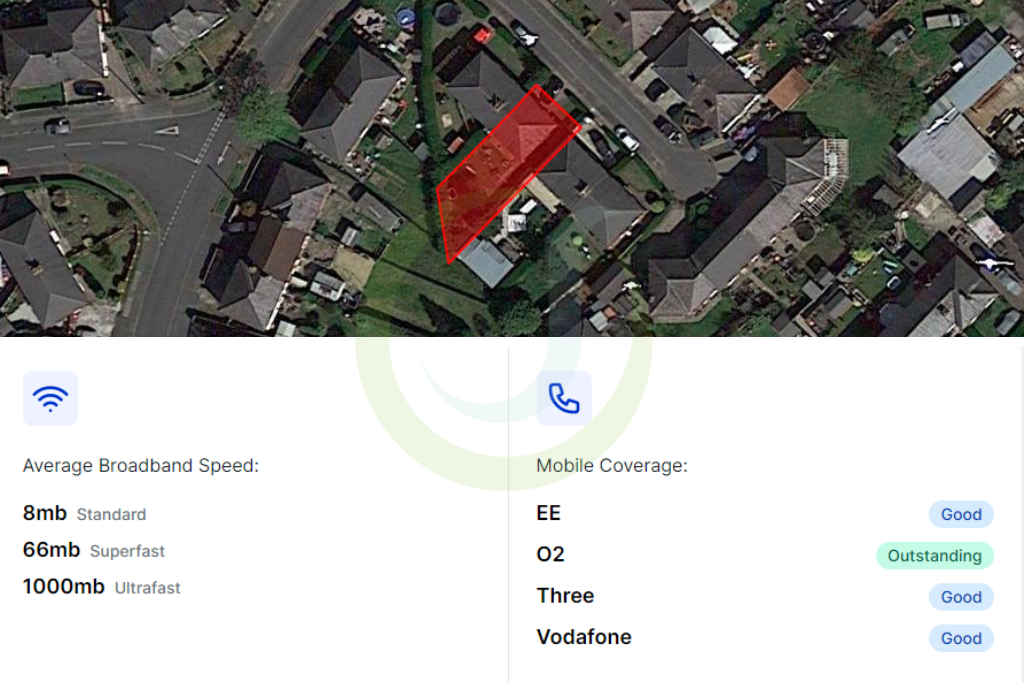Click the EE Good coverage badge

[961, 515]
